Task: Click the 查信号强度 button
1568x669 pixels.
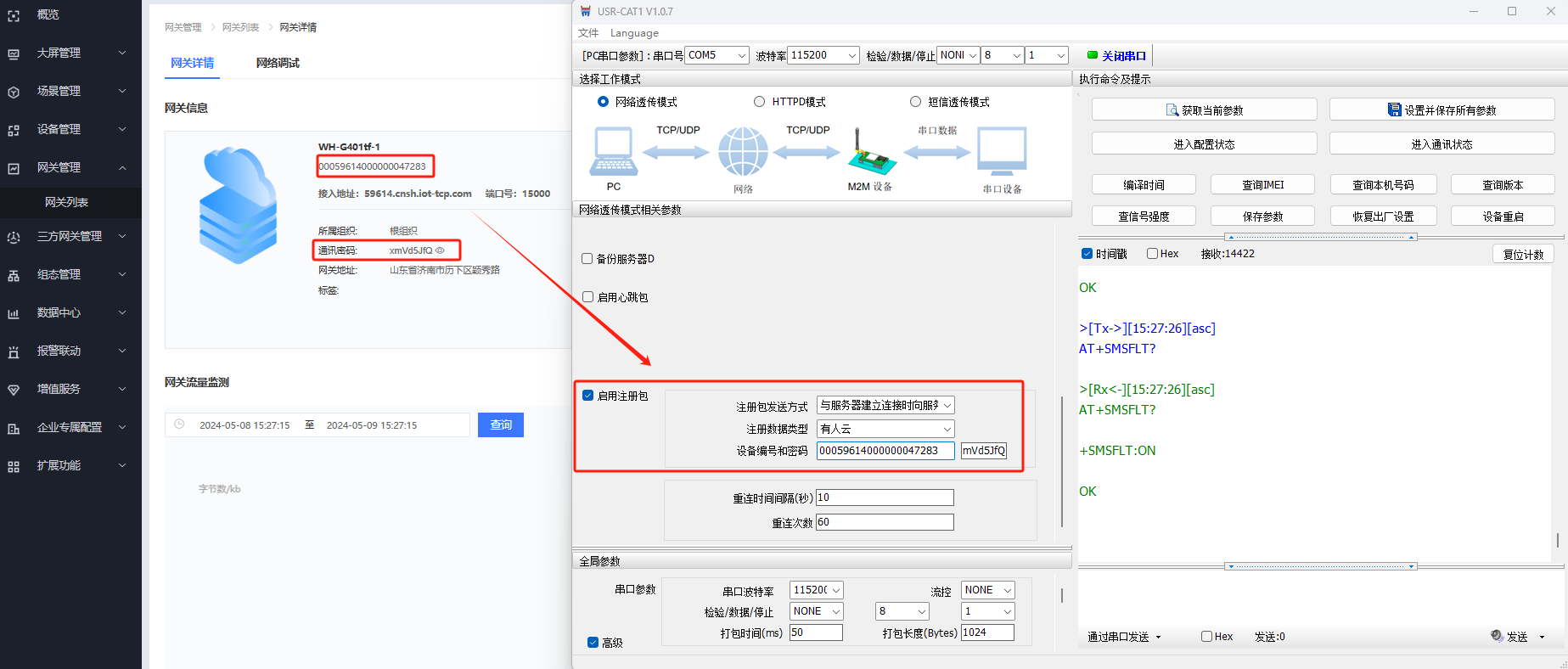Action: click(1144, 216)
